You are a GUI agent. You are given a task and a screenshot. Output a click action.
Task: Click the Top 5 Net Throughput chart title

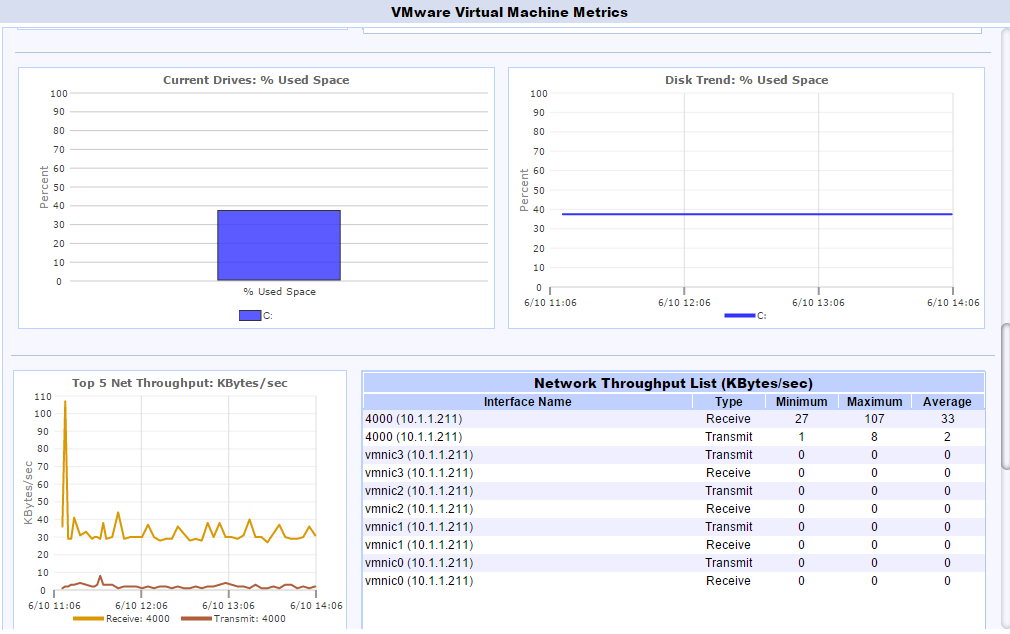click(x=180, y=383)
